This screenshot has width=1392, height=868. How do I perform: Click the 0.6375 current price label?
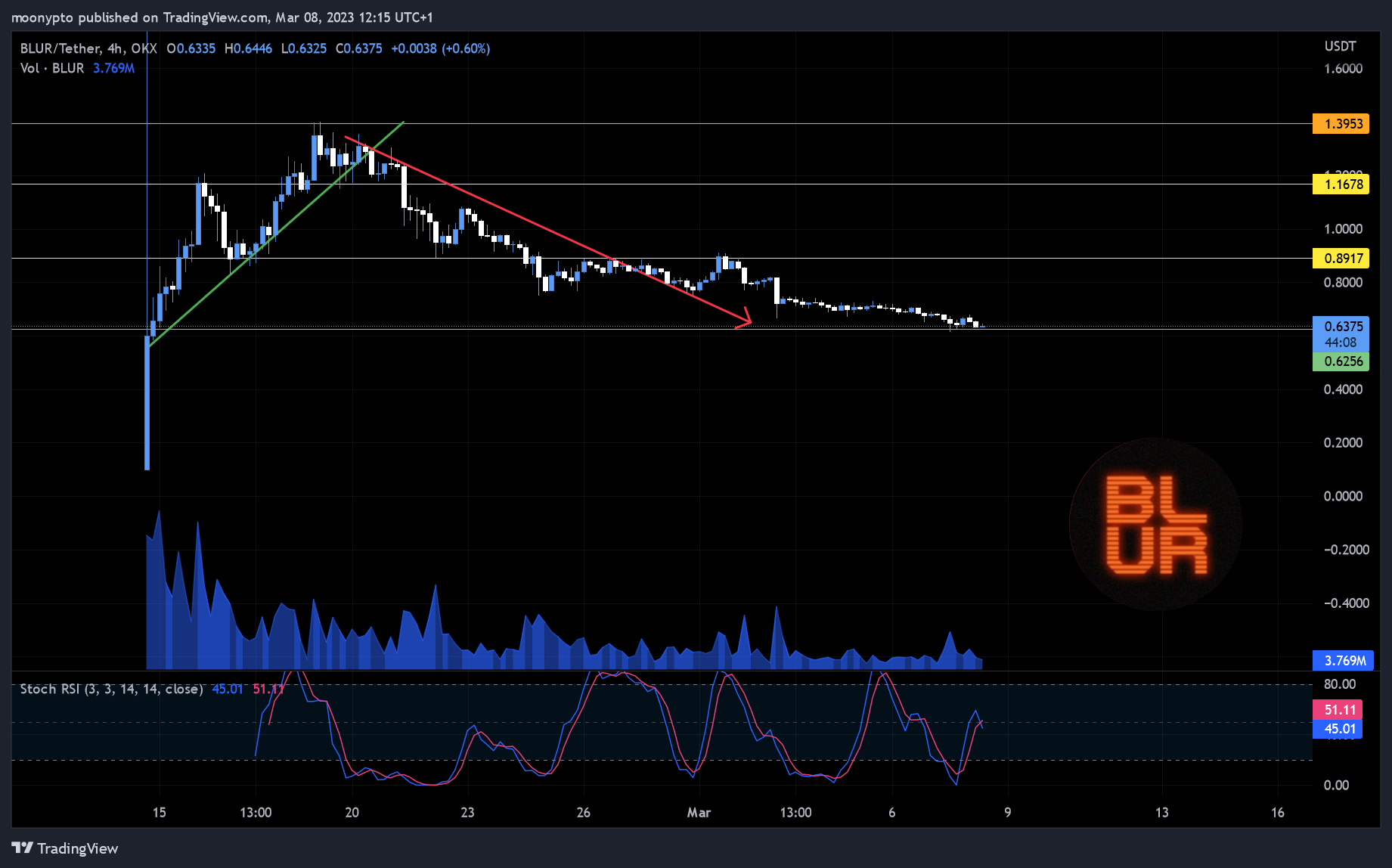pyautogui.click(x=1341, y=326)
